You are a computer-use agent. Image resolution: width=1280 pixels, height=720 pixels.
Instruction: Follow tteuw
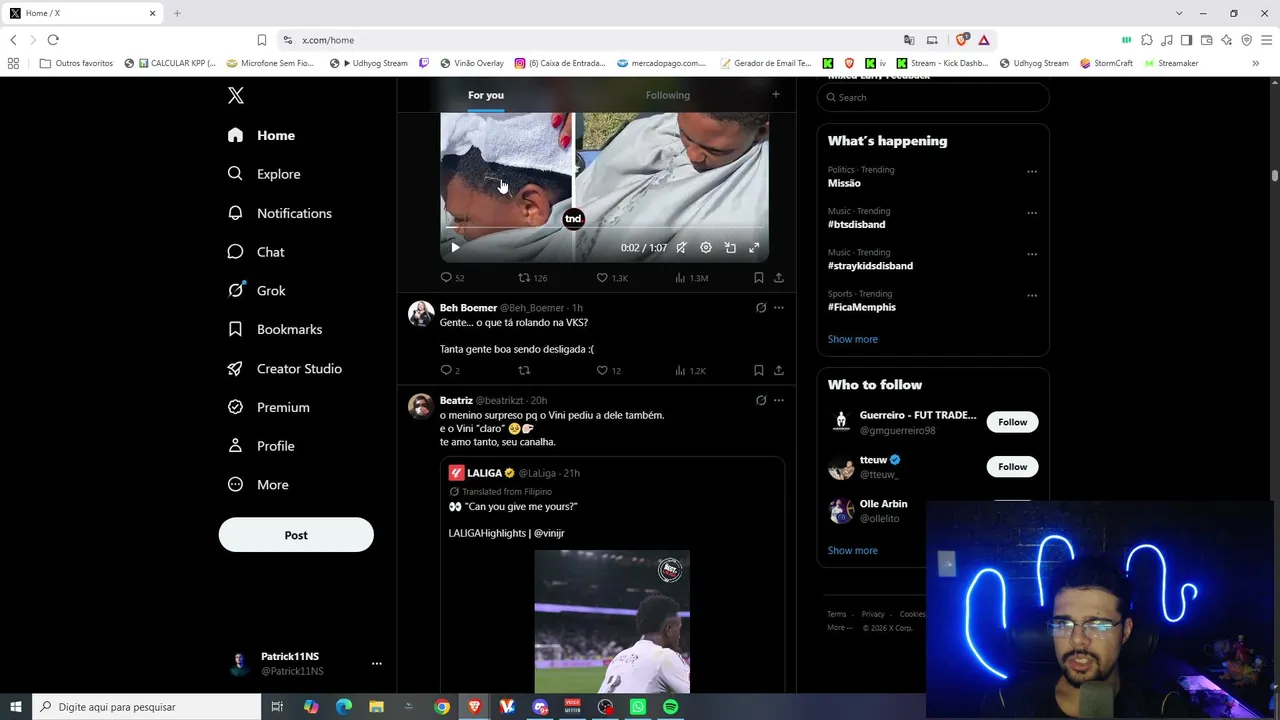[1012, 467]
